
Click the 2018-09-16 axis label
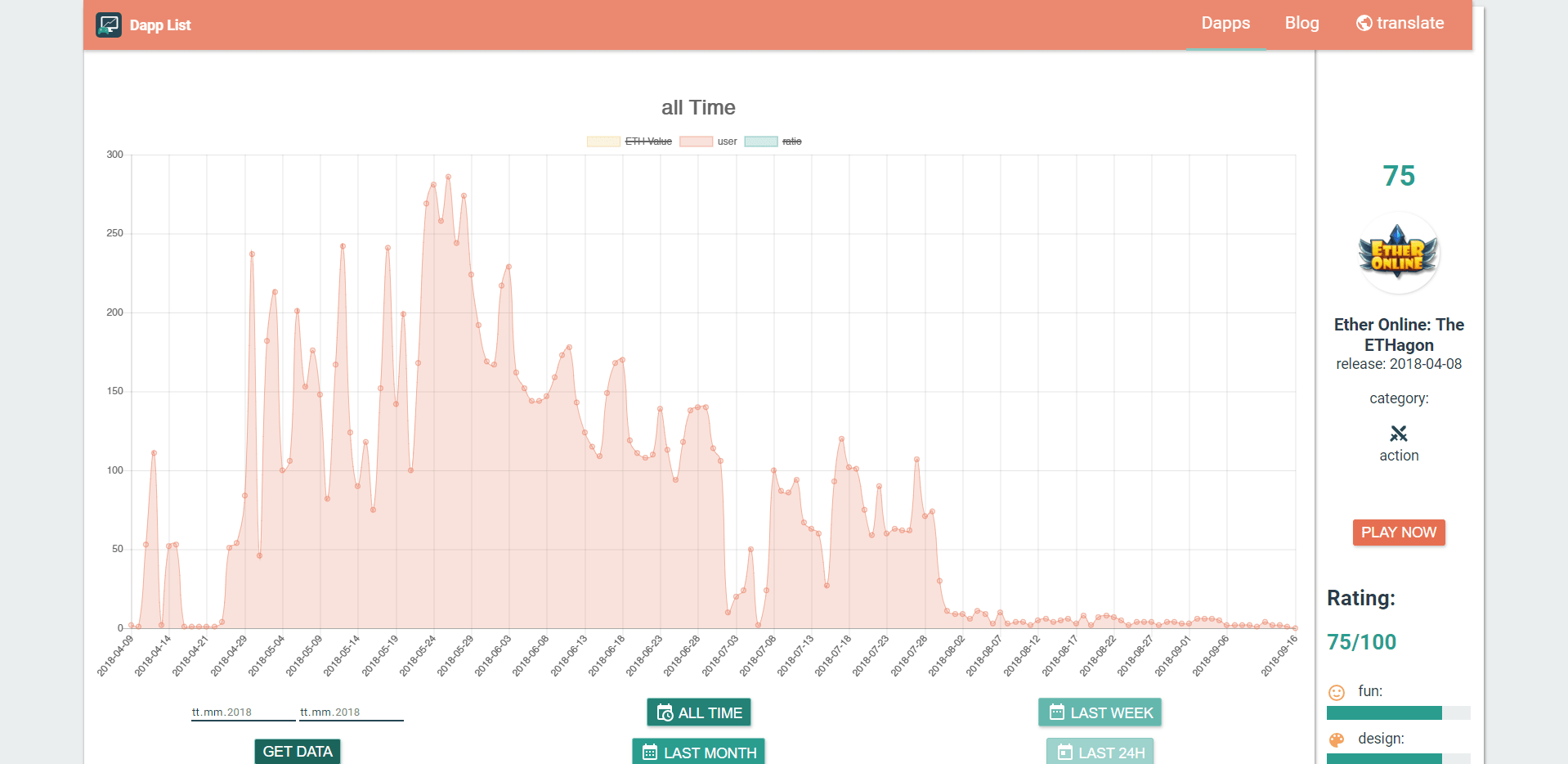(x=1279, y=656)
